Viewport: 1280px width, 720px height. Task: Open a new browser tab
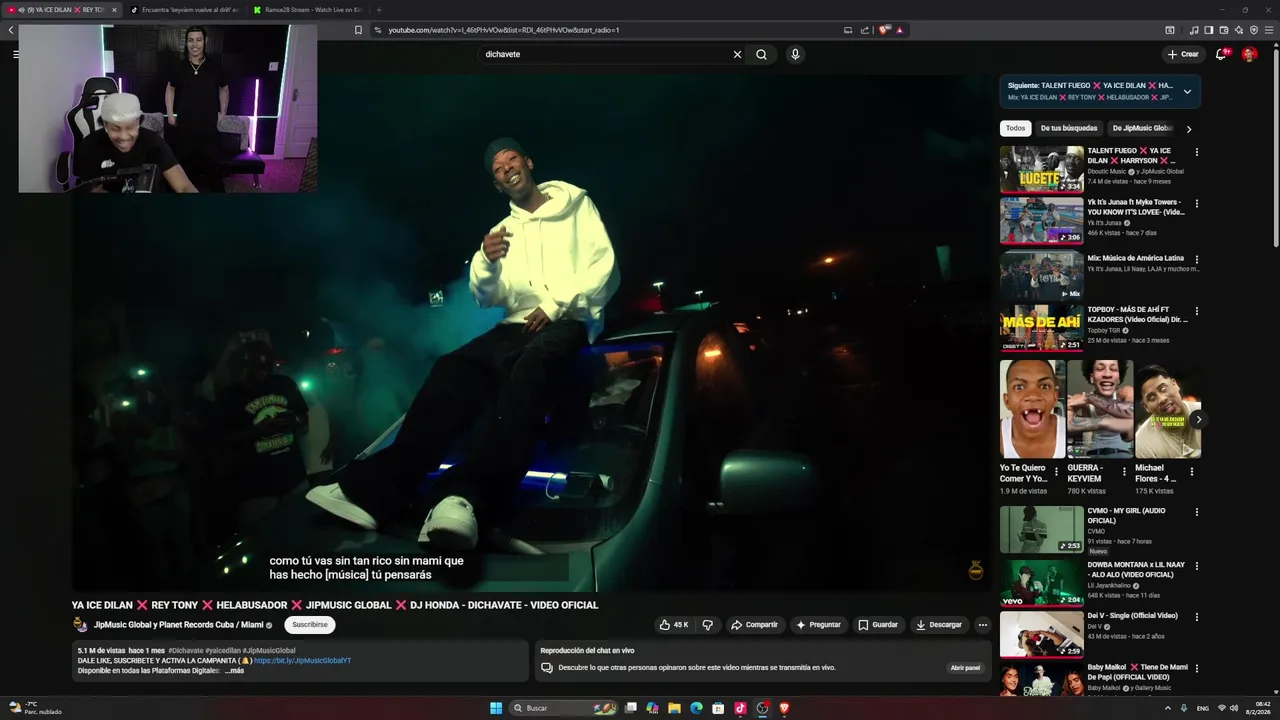(x=378, y=9)
